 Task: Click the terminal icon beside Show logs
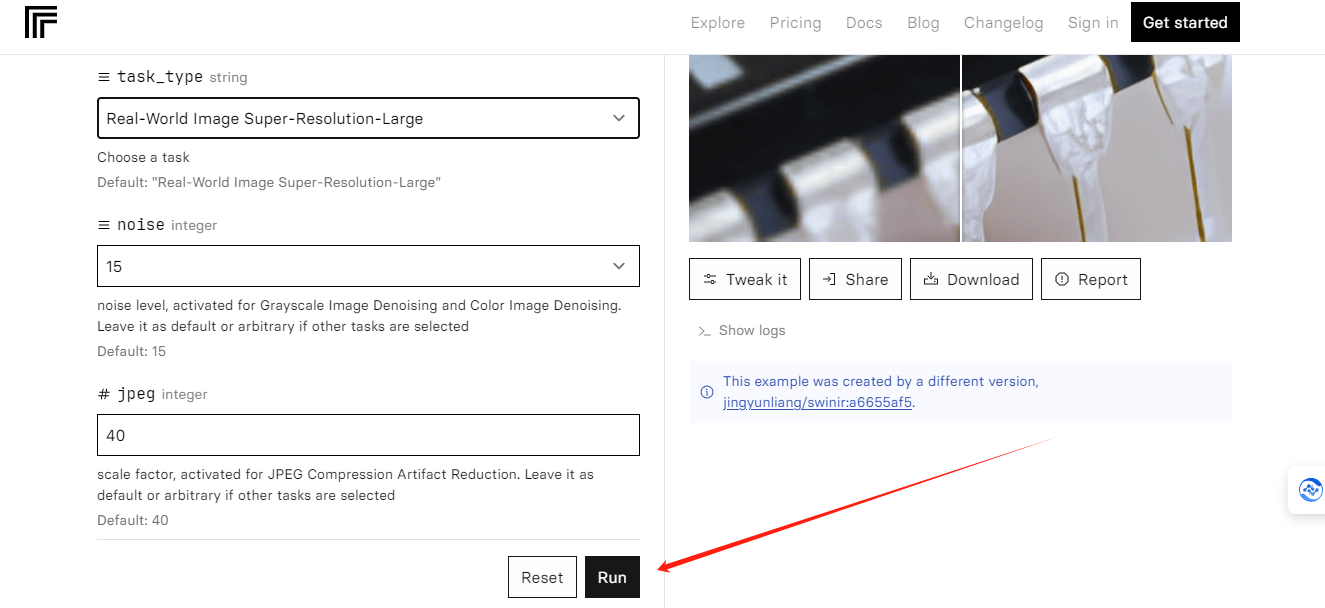705,331
